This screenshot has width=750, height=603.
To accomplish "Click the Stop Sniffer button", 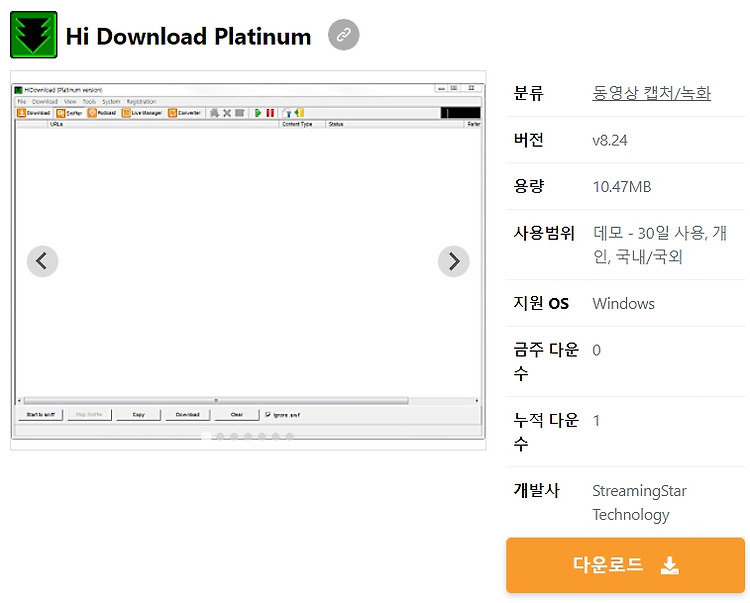I will coord(89,415).
